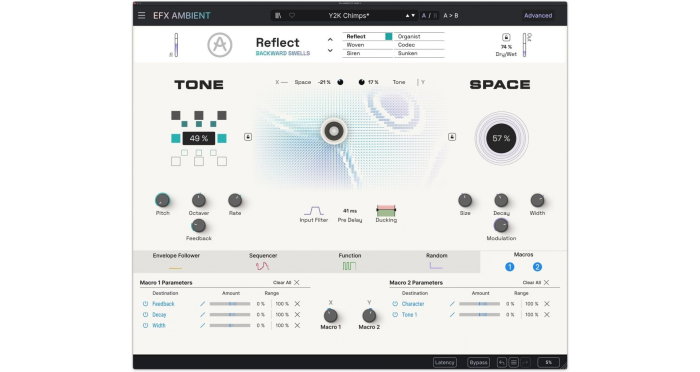Image resolution: width=700 pixels, height=372 pixels.
Task: Toggle power for Feedback destination
Action: tap(146, 304)
